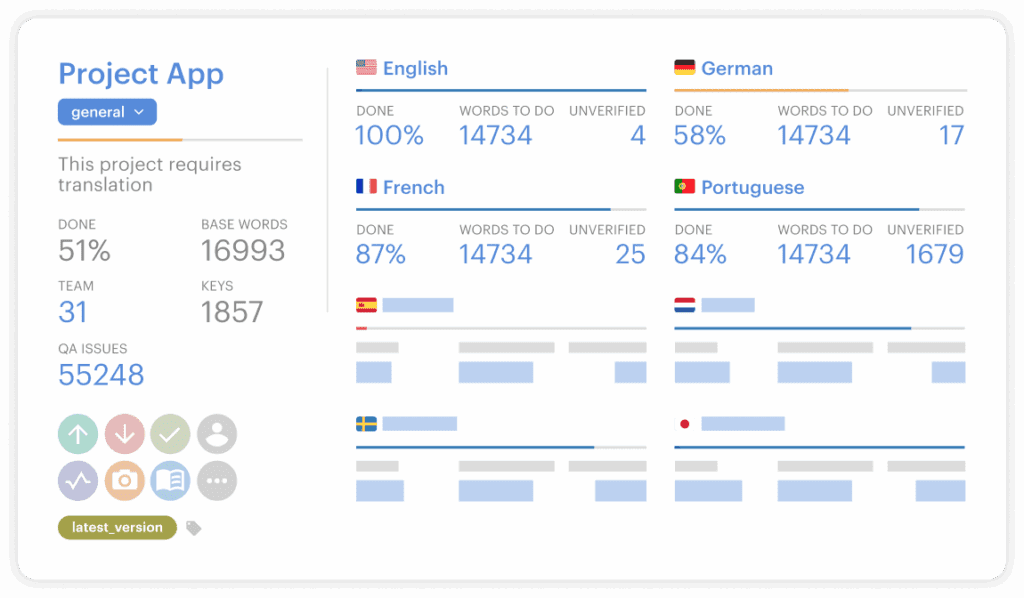Open the glossary book icon
Screen dimensions: 1024x598
coord(170,481)
